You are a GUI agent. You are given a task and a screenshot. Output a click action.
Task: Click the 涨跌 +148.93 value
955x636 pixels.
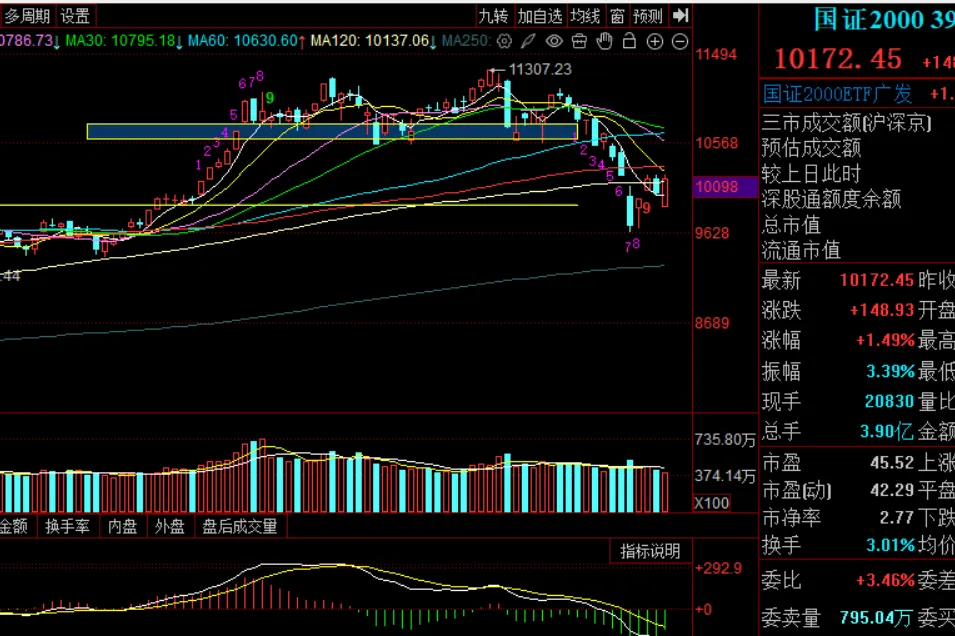(x=882, y=310)
